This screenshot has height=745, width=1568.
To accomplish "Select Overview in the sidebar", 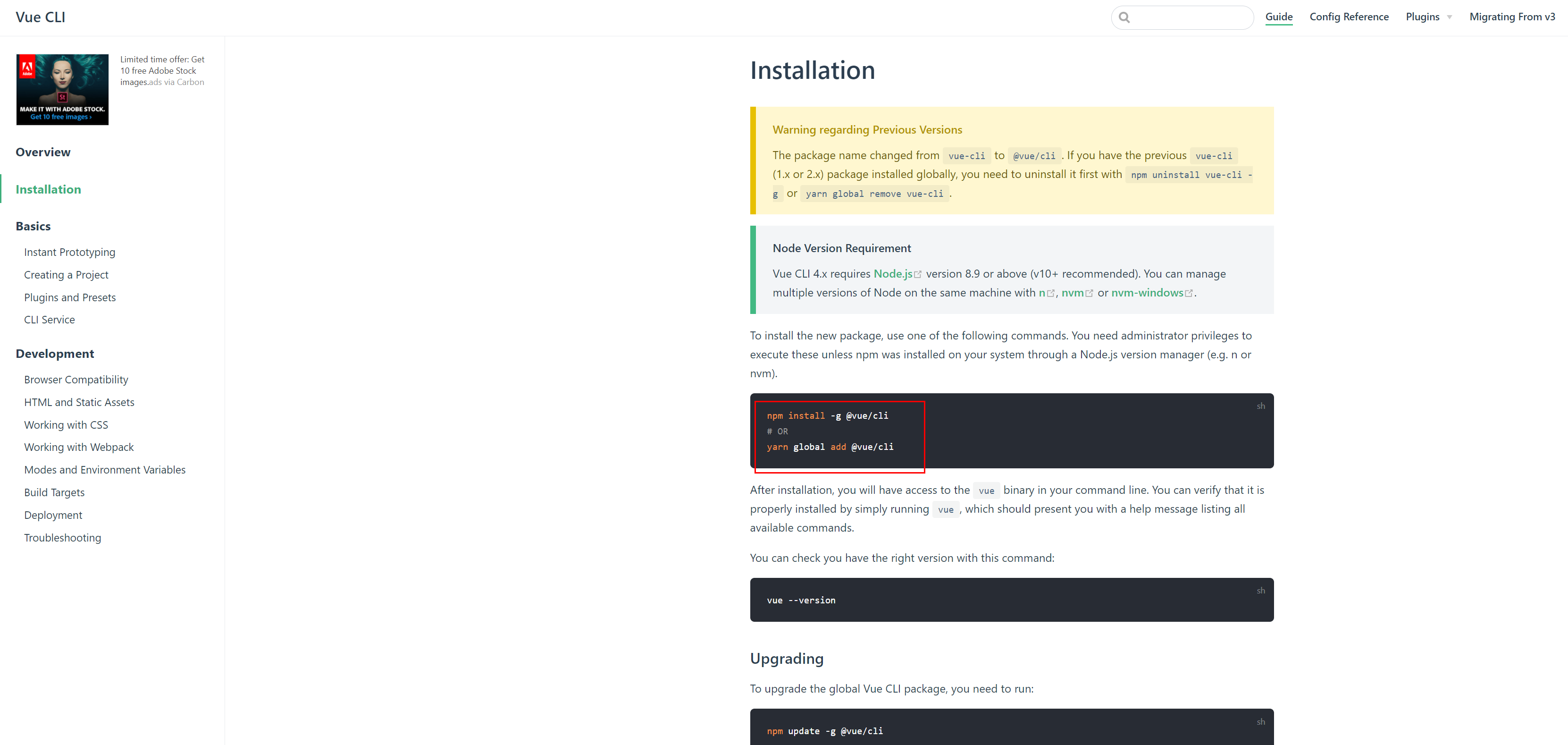I will pyautogui.click(x=42, y=152).
